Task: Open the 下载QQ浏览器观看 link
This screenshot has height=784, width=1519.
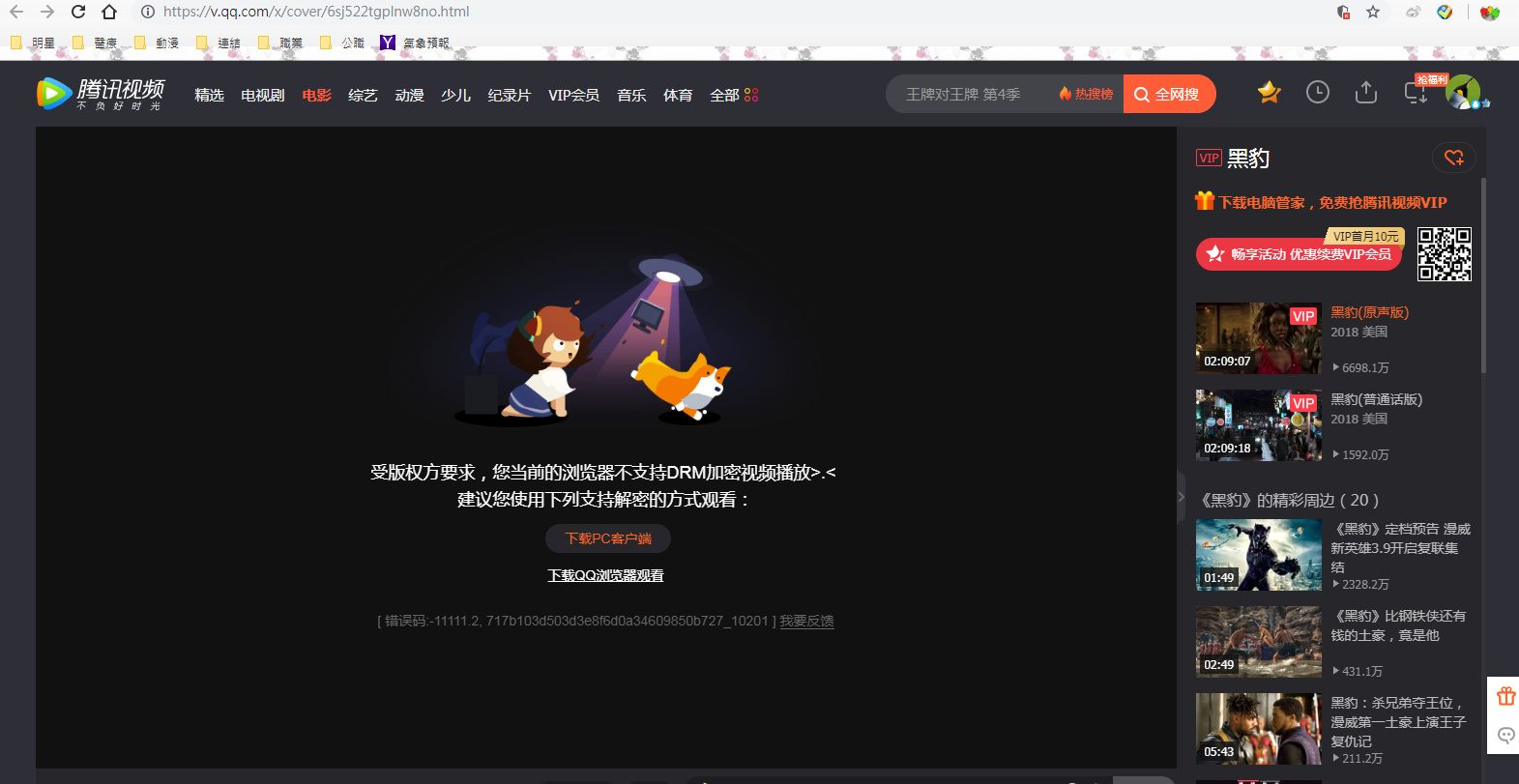Action: [605, 575]
